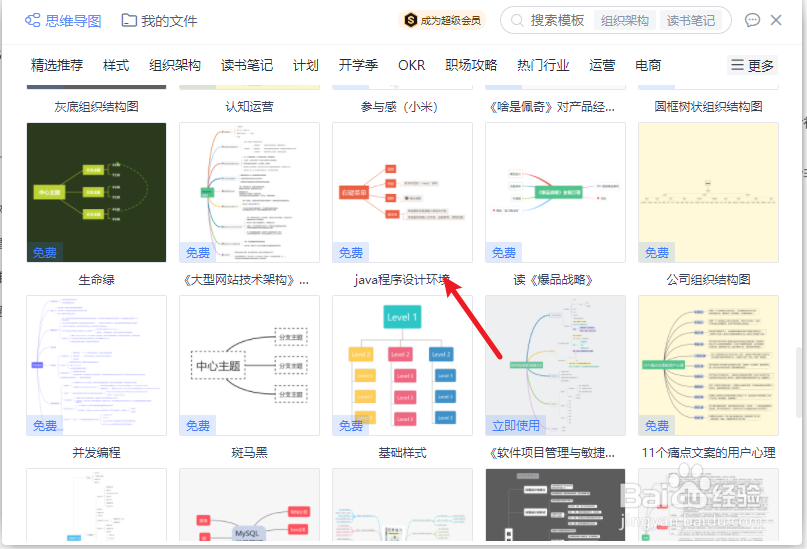807x549 pixels.
Task: Open the 生命绿 template thumbnail
Action: 96,192
